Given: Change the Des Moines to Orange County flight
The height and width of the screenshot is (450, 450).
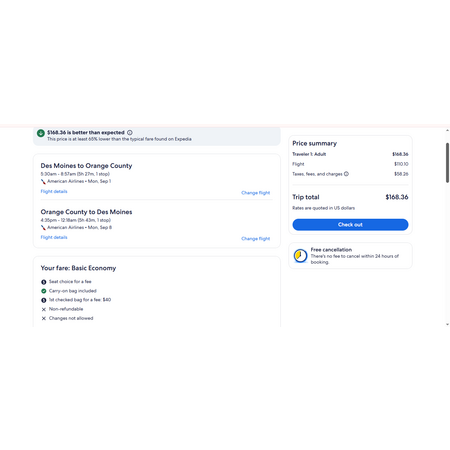Looking at the screenshot, I should [256, 193].
